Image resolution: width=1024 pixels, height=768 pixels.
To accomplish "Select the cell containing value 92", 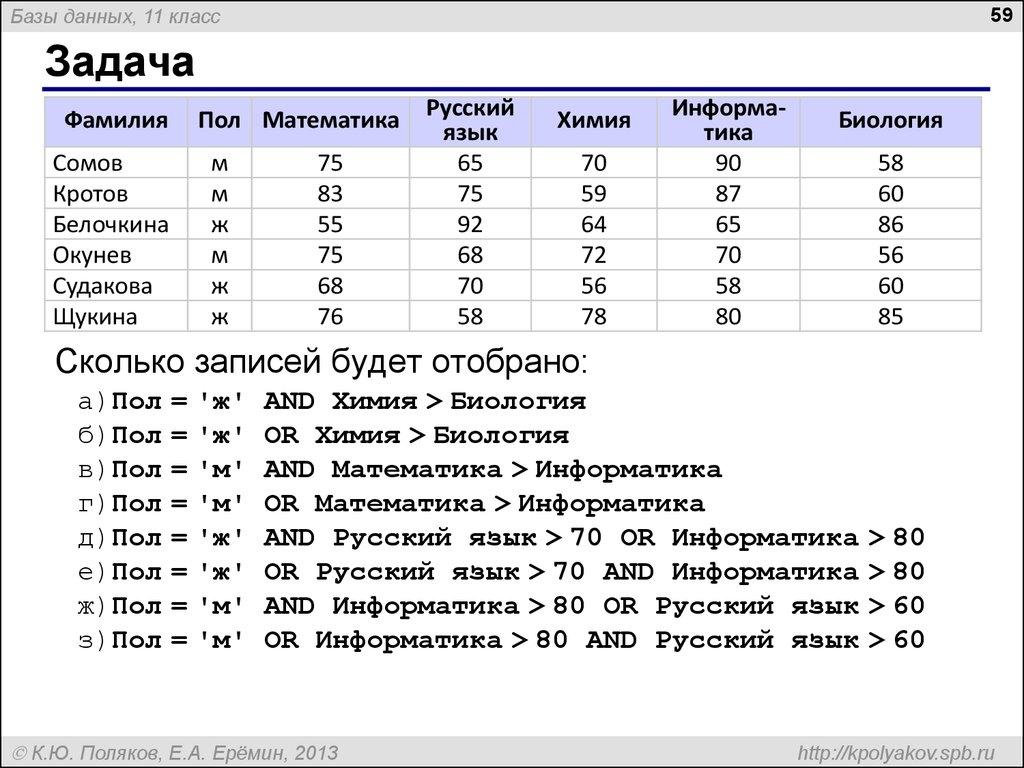I will pos(468,224).
